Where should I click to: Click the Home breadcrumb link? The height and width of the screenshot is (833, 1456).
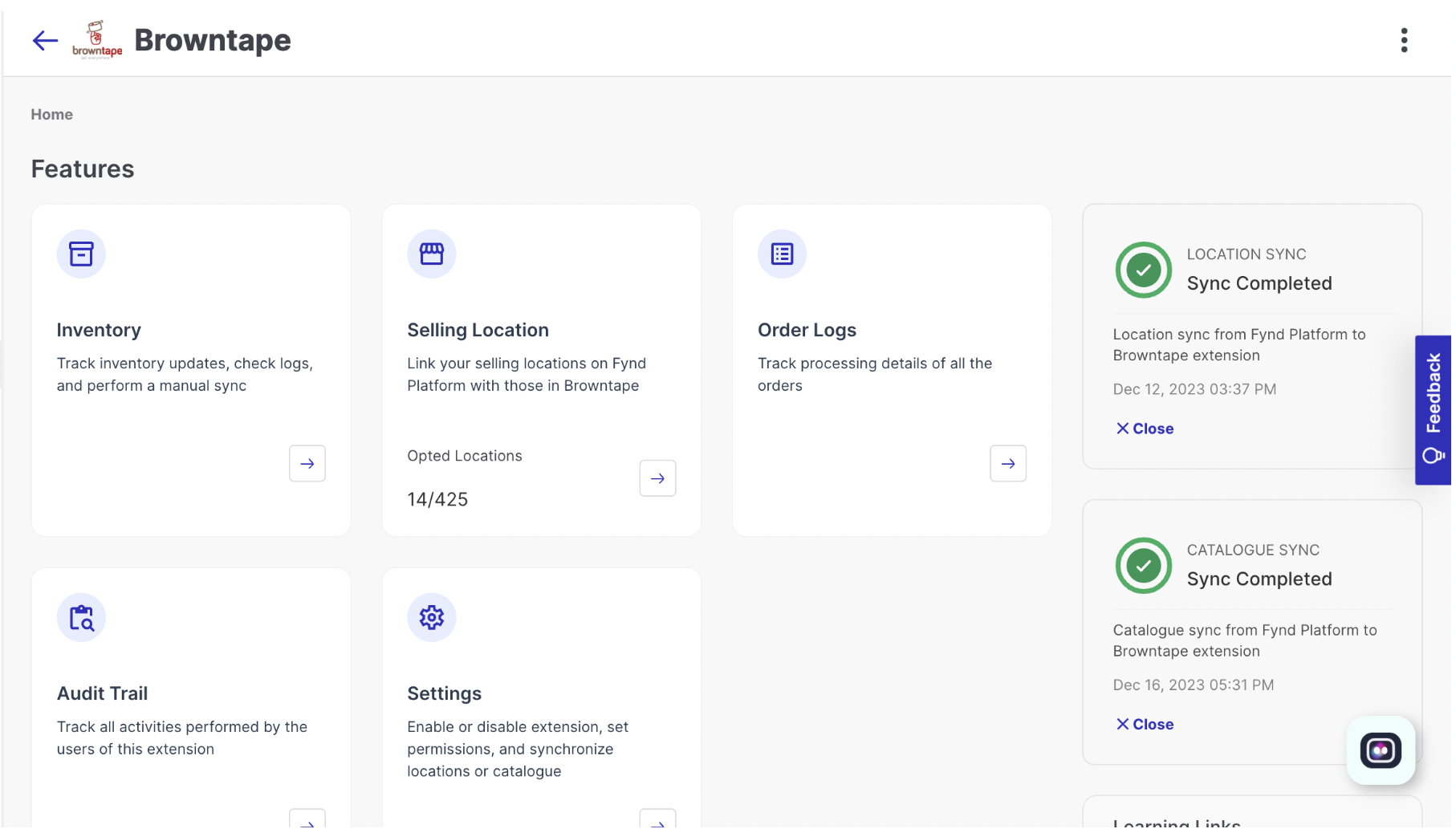click(x=52, y=115)
